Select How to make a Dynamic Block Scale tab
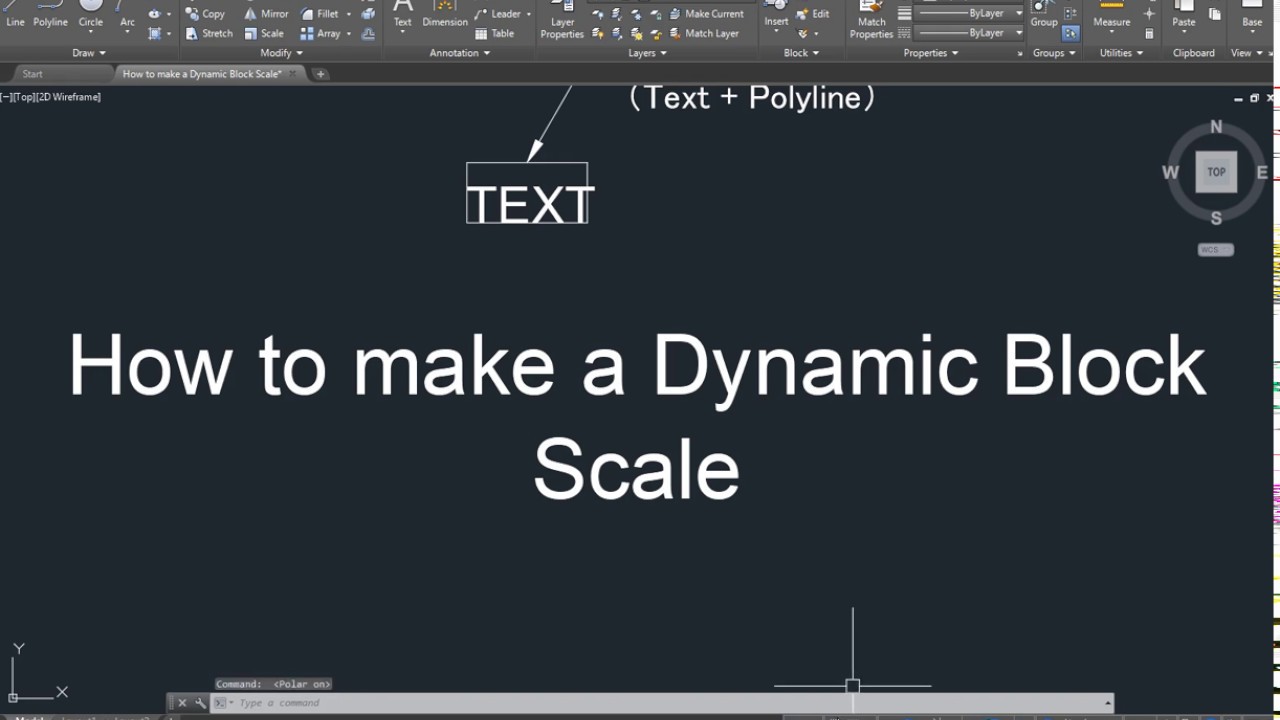 [x=201, y=74]
